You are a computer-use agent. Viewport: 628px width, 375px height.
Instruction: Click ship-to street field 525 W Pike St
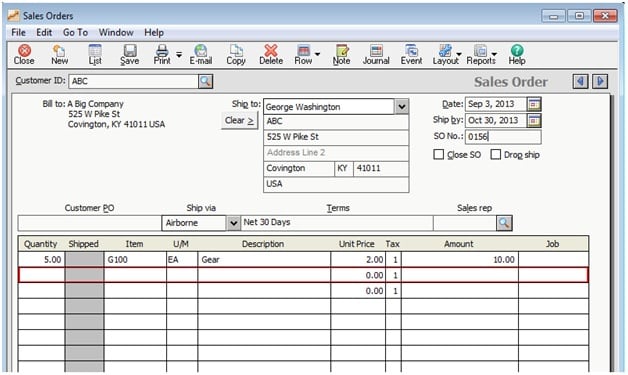336,137
